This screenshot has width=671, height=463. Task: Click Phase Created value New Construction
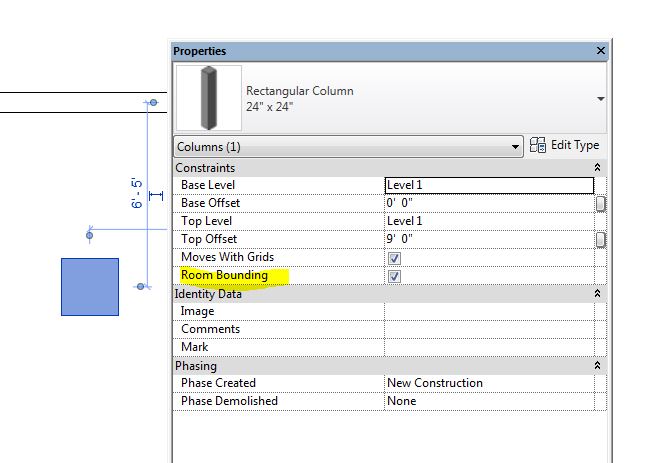(x=489, y=383)
